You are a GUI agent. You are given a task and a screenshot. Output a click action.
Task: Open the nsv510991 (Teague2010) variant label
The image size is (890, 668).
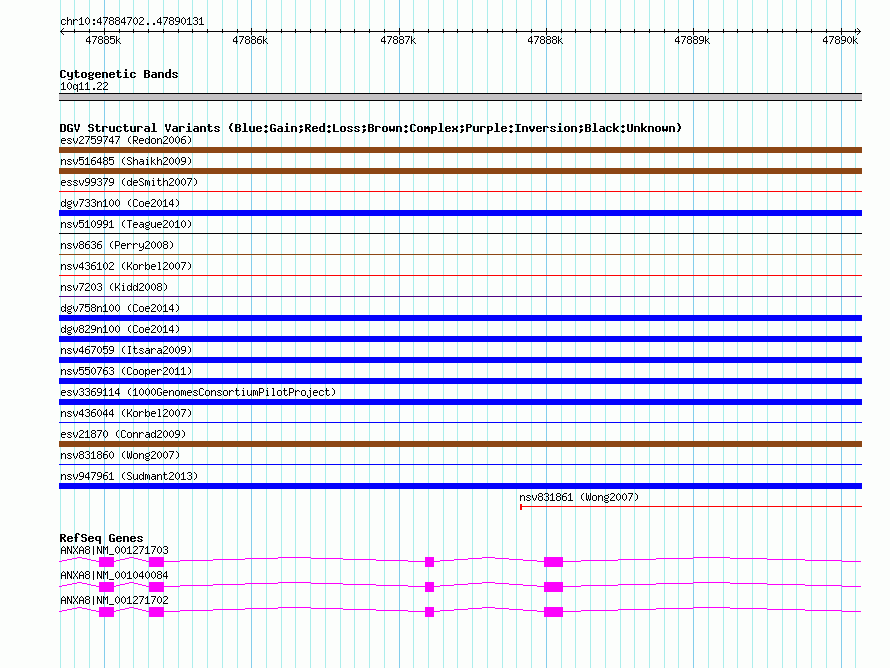(x=126, y=224)
